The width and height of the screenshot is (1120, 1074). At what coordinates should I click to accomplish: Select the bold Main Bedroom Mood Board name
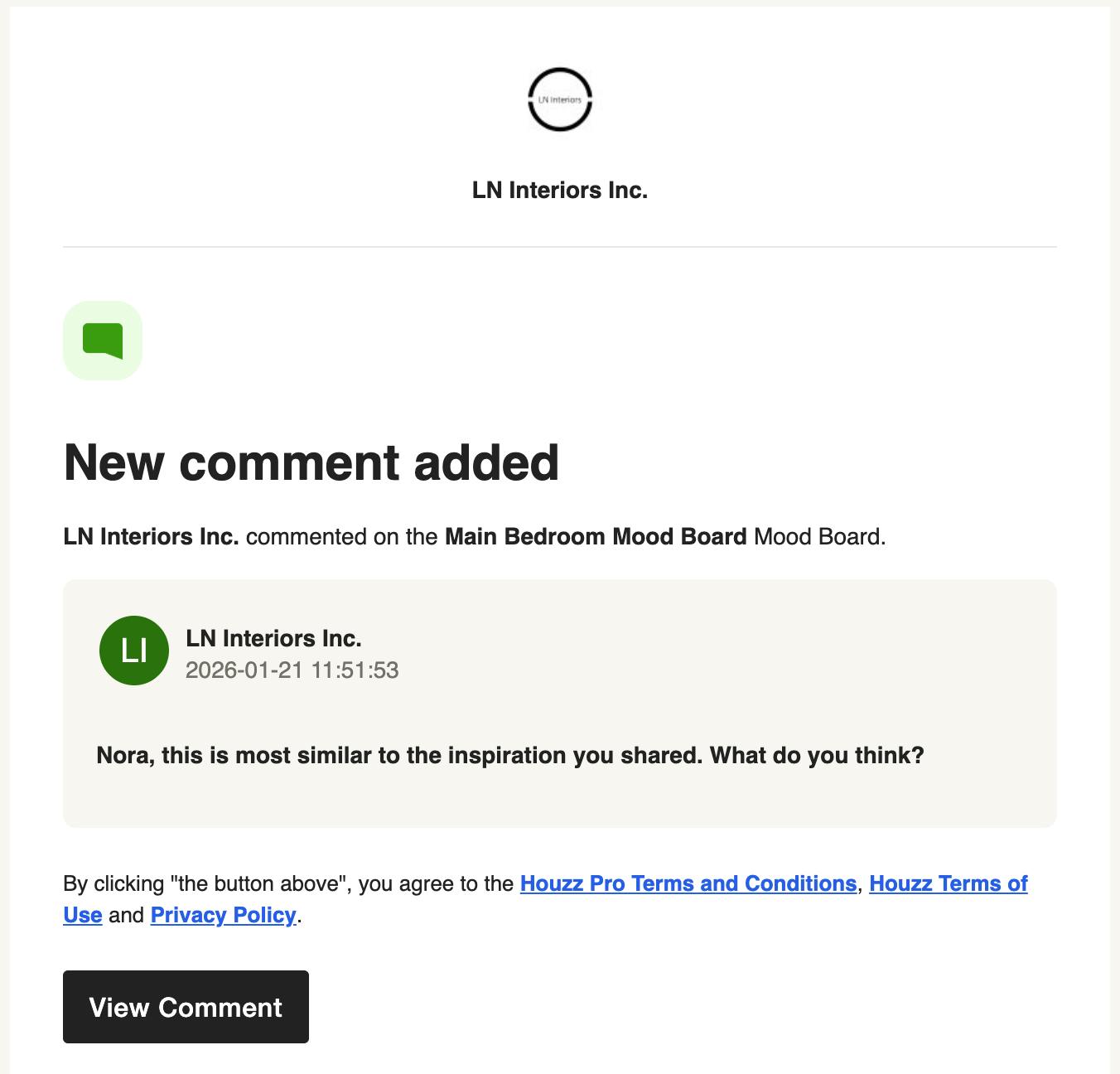click(596, 537)
